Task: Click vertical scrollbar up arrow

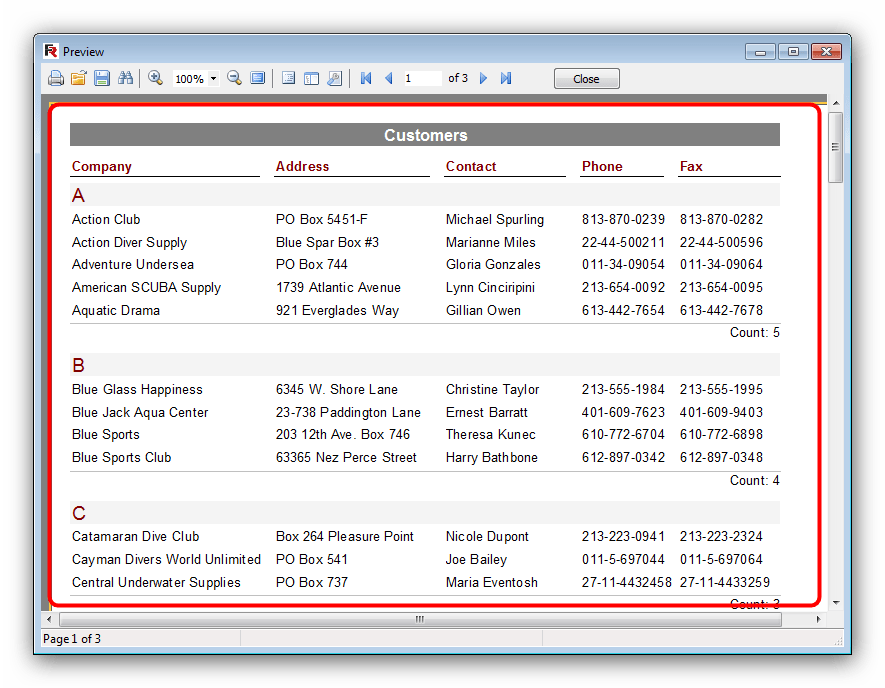Action: pyautogui.click(x=836, y=103)
